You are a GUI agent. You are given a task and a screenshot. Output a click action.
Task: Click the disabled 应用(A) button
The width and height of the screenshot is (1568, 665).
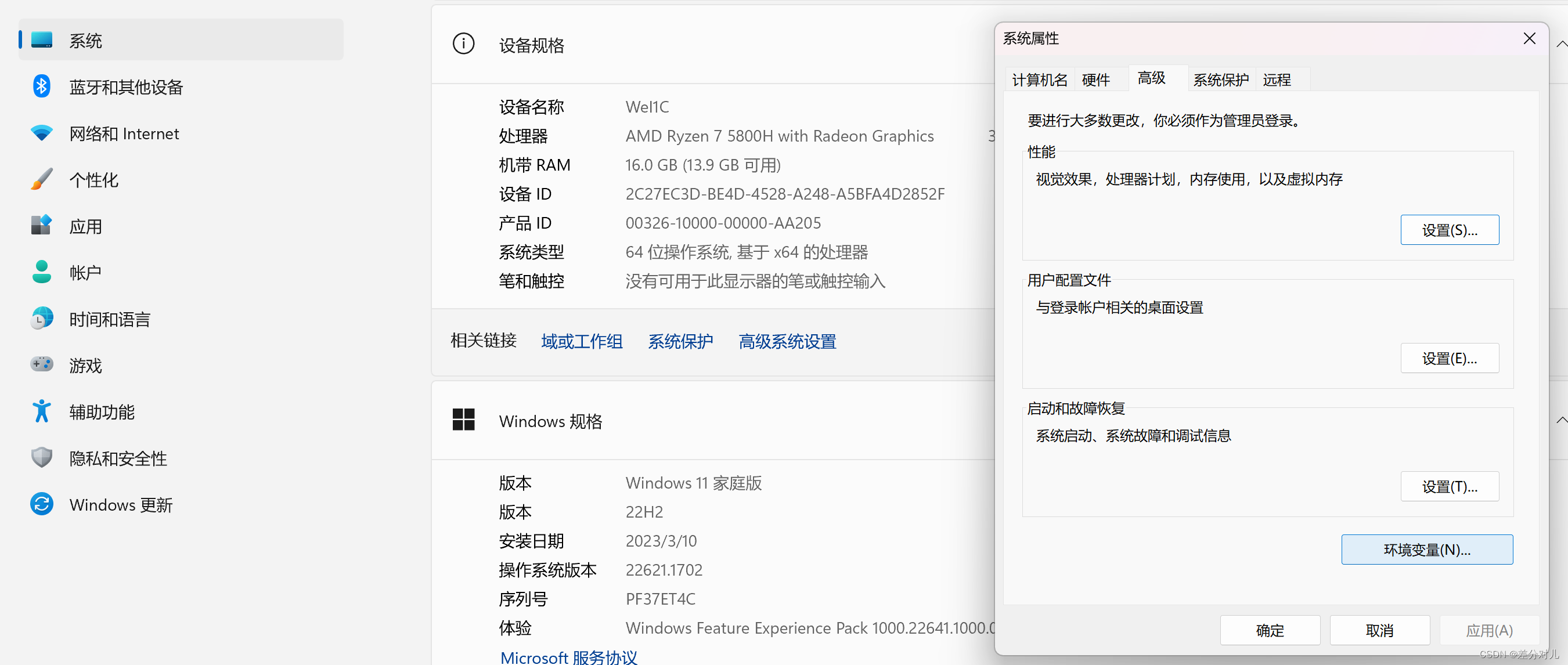pos(1489,630)
